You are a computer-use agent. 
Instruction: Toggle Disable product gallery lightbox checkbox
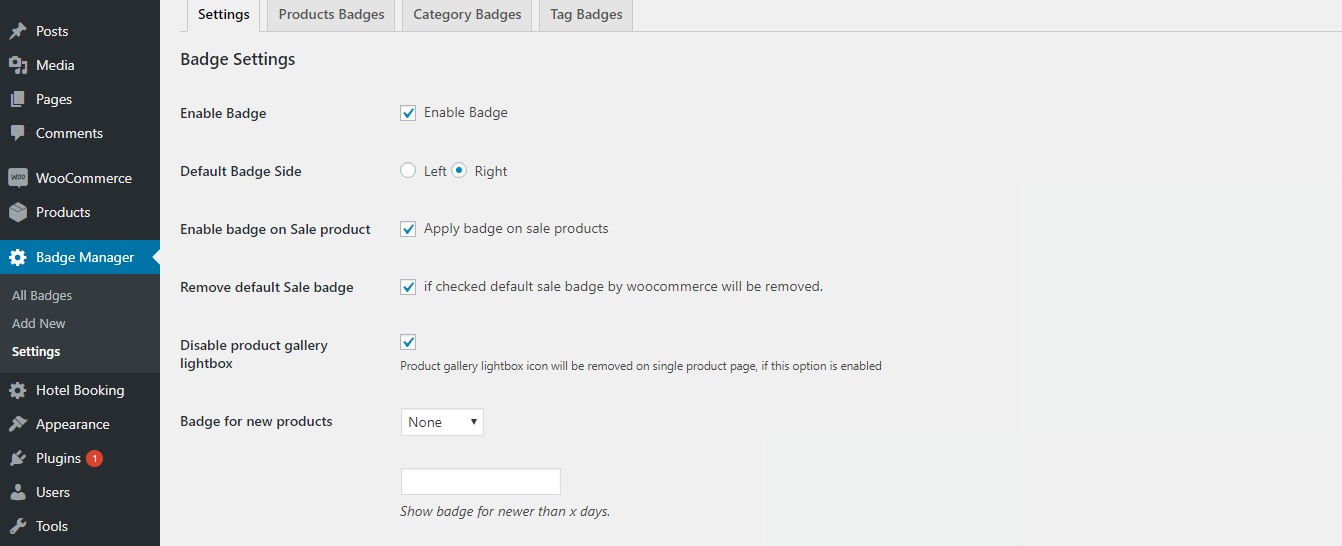click(x=408, y=343)
